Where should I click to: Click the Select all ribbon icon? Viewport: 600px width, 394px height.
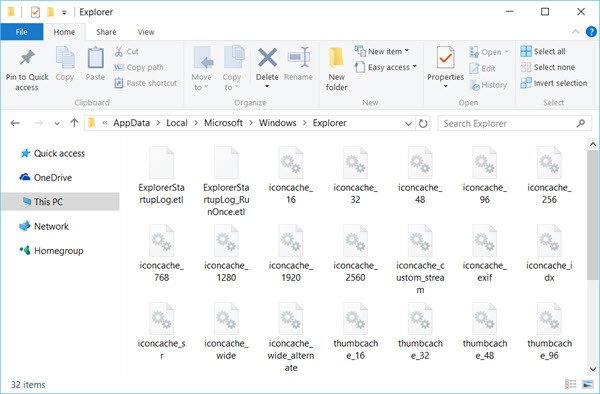pyautogui.click(x=526, y=51)
